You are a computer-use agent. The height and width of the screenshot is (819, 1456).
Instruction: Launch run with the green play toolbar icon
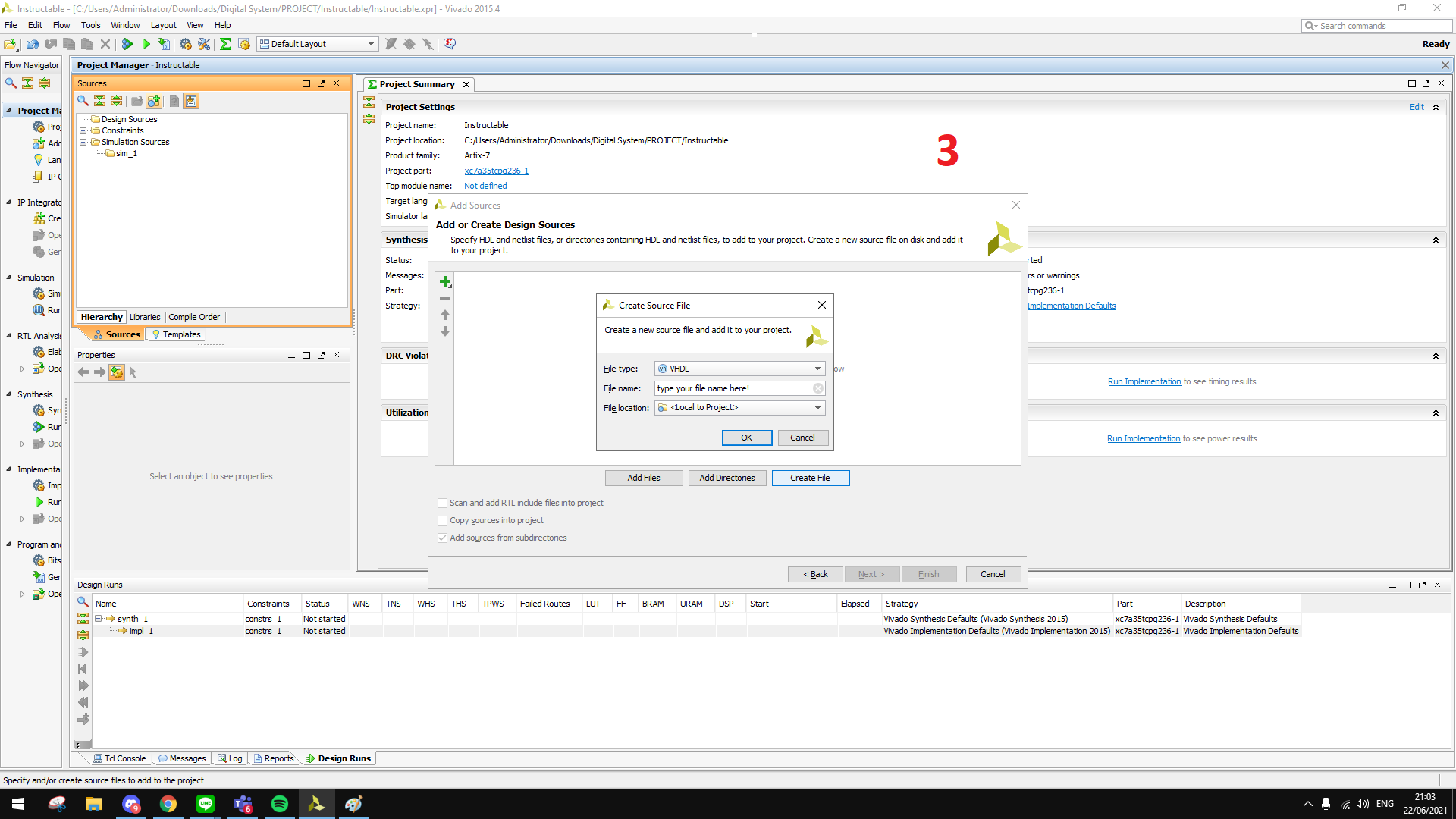146,43
